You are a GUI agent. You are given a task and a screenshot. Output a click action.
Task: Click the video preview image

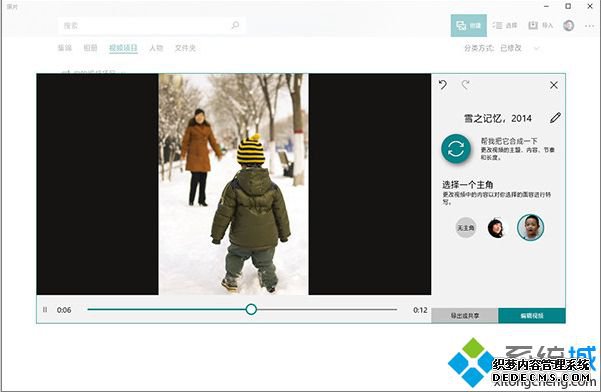(233, 184)
